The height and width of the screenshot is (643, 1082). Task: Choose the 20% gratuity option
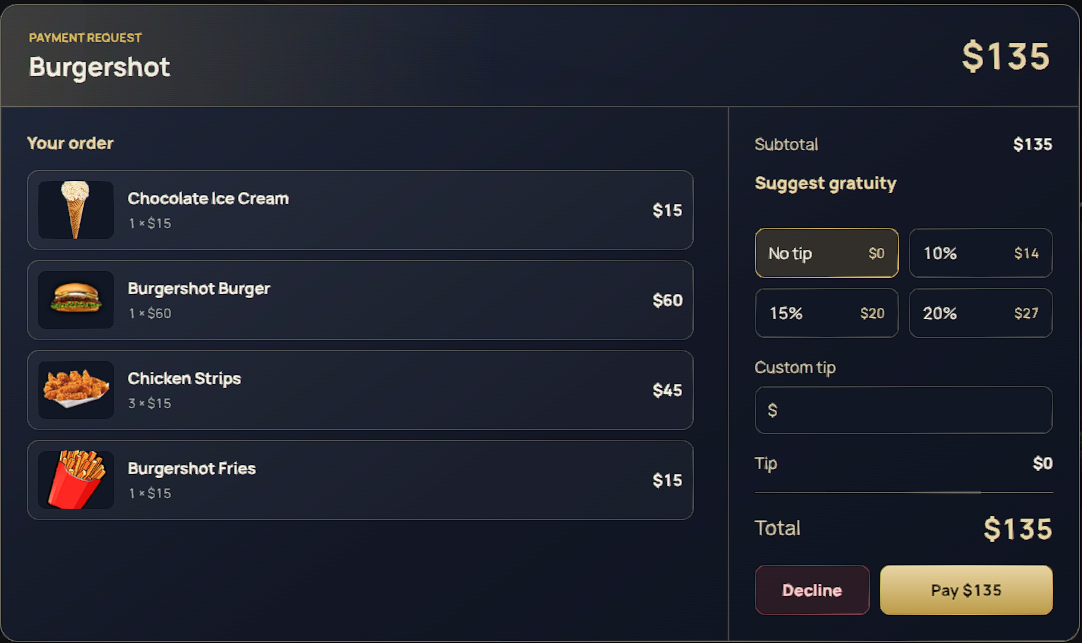pyautogui.click(x=981, y=313)
